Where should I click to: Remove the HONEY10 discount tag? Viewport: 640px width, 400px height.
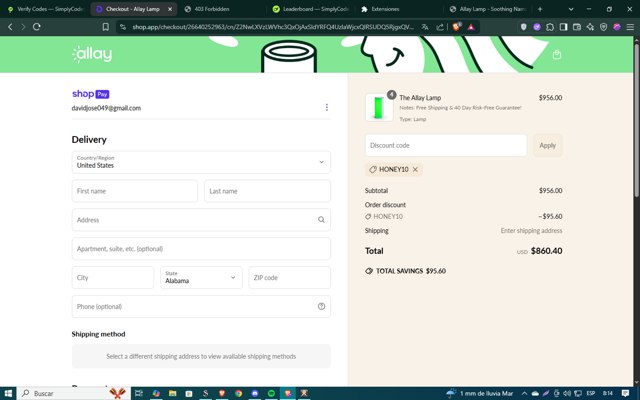coord(415,169)
